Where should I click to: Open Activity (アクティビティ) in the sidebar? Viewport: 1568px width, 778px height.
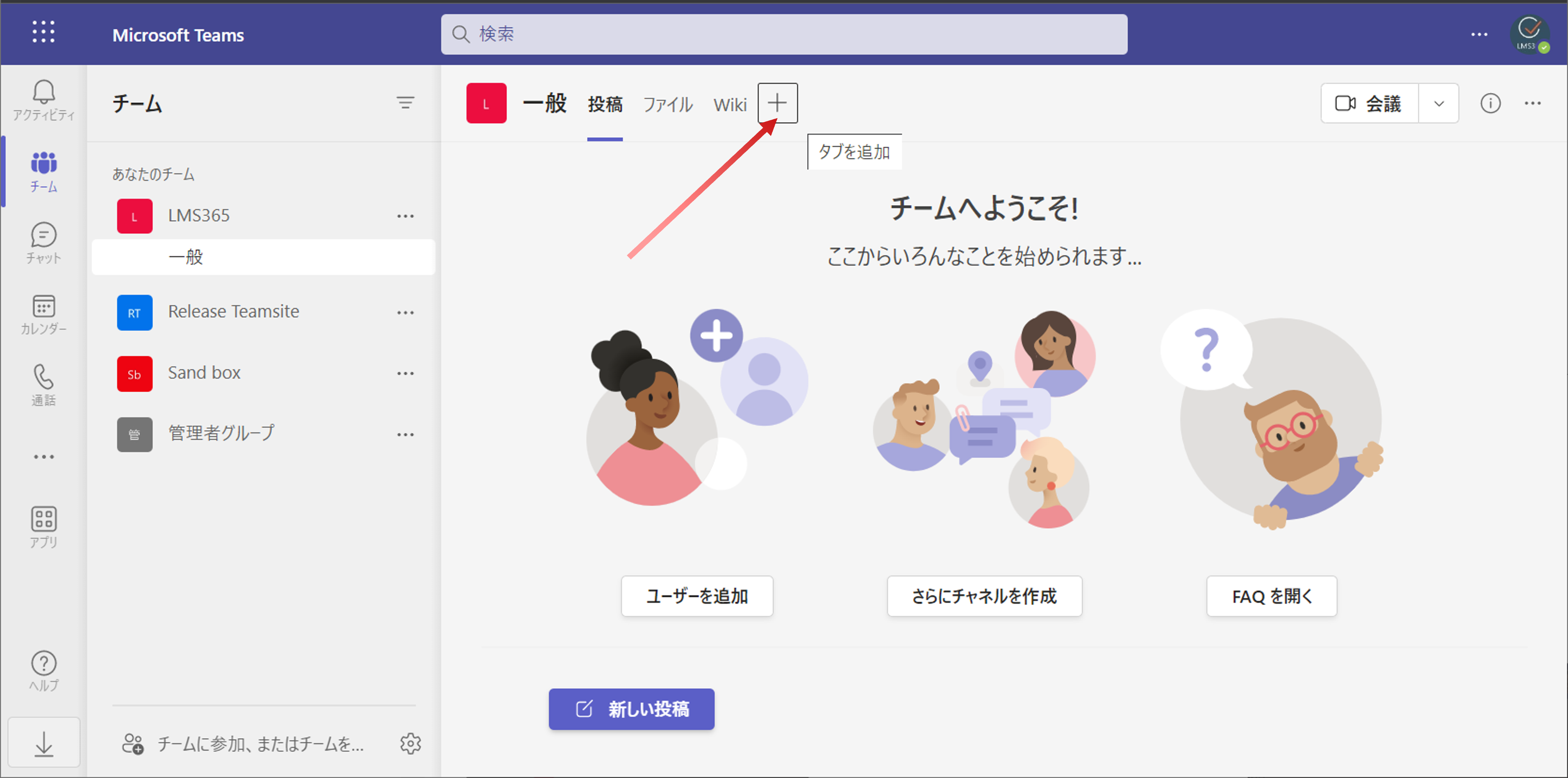(43, 101)
